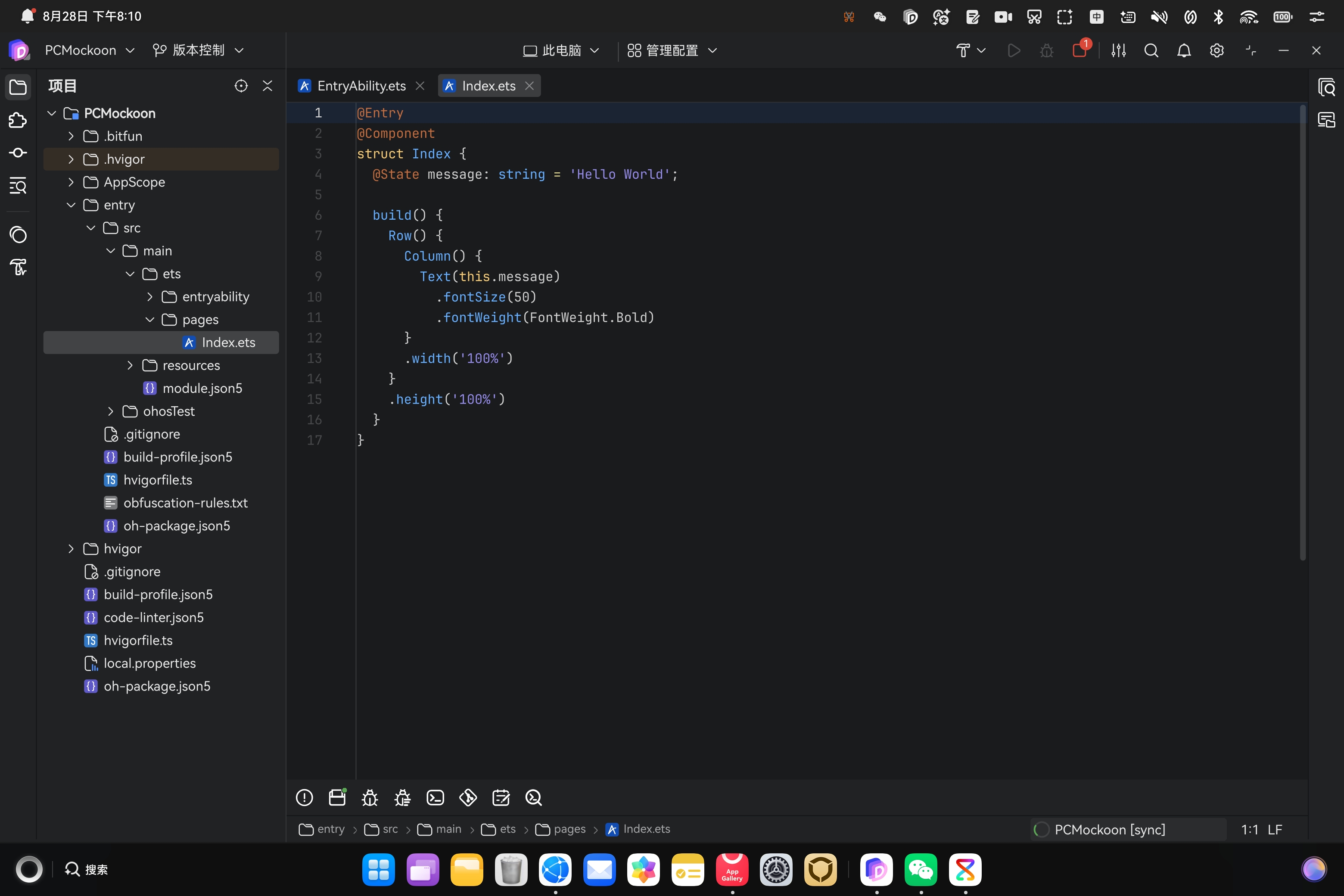Open the Terminal icon in bottom bar

(x=436, y=797)
